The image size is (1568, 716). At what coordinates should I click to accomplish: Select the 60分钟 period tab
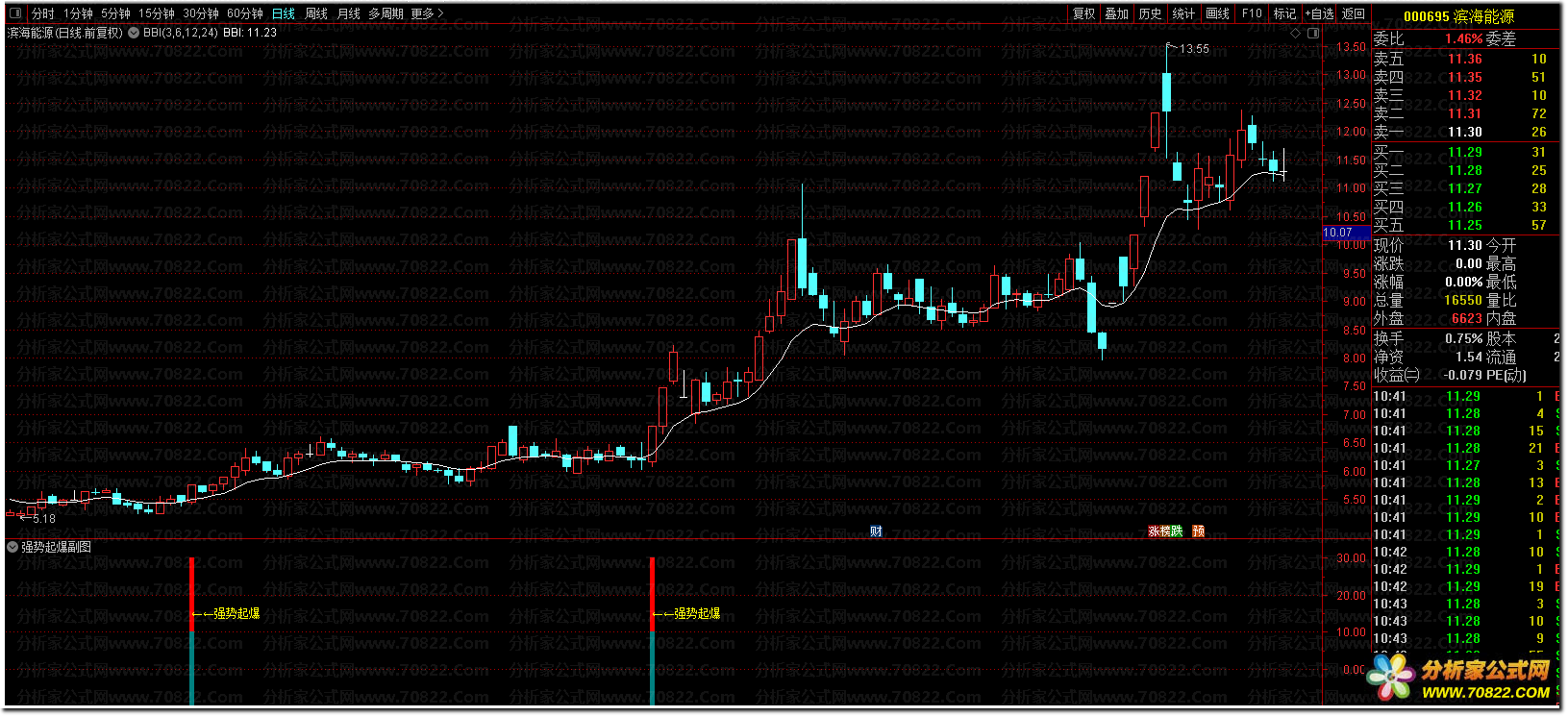[x=245, y=13]
